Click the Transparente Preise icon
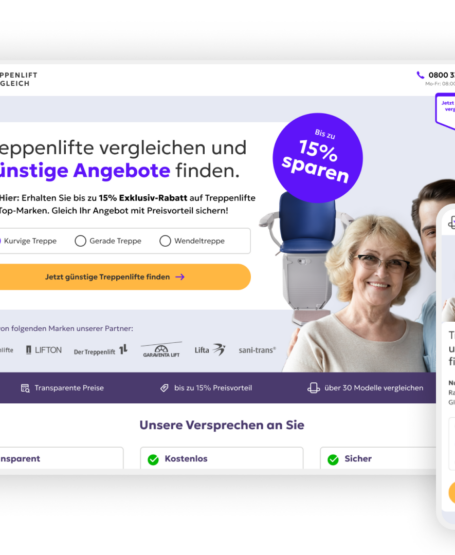 click(x=25, y=388)
